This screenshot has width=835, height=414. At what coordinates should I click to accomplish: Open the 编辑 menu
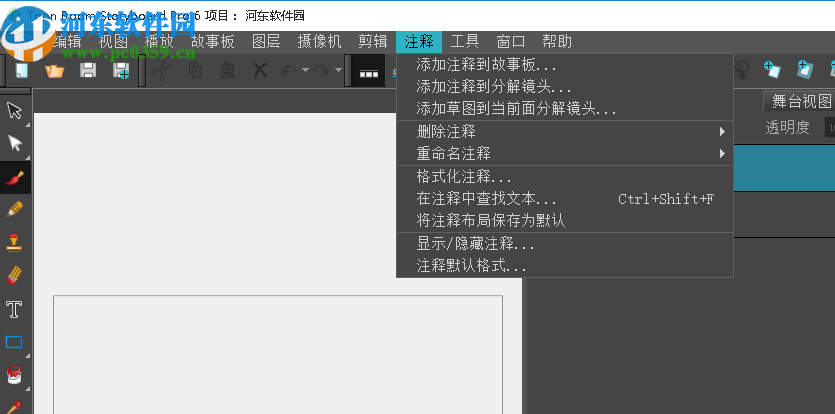[68, 42]
